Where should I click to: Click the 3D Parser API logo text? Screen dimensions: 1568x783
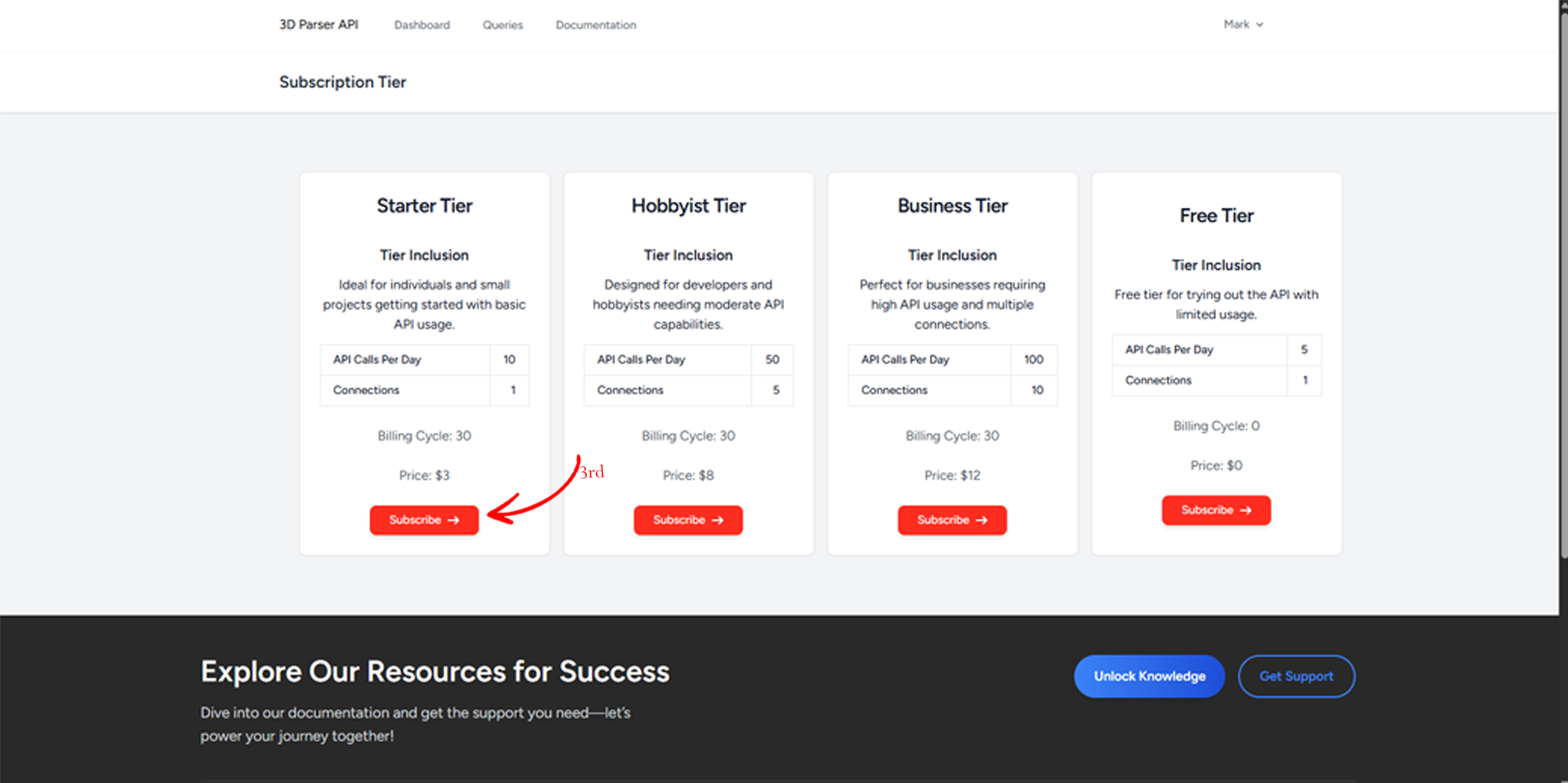coord(318,25)
